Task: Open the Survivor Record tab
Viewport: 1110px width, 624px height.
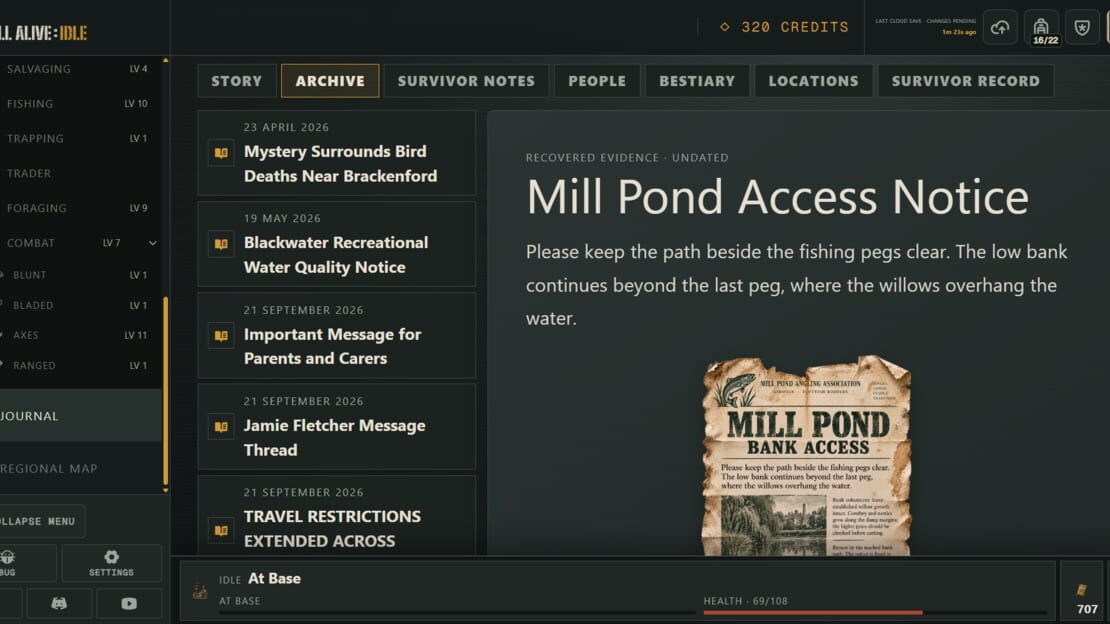Action: (966, 81)
